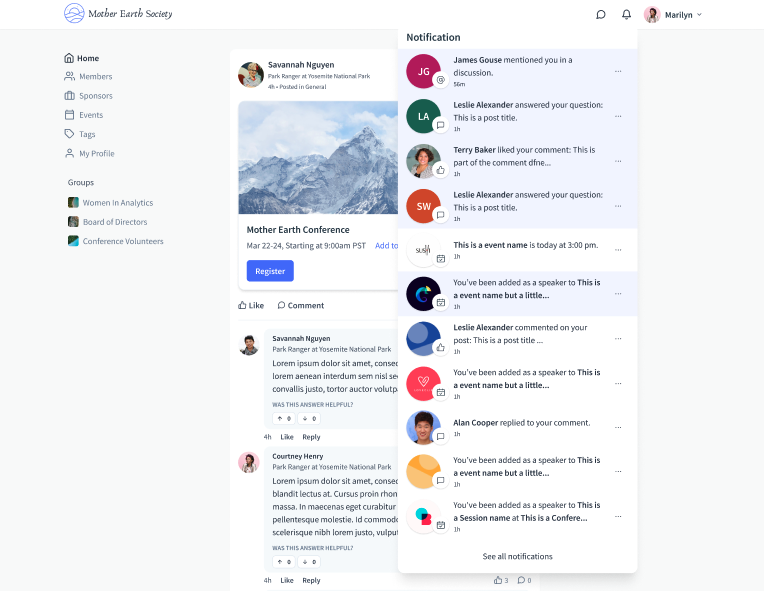The height and width of the screenshot is (591, 764).
Task: Upvote Savannah Nguyen's comment answer
Action: tap(284, 419)
